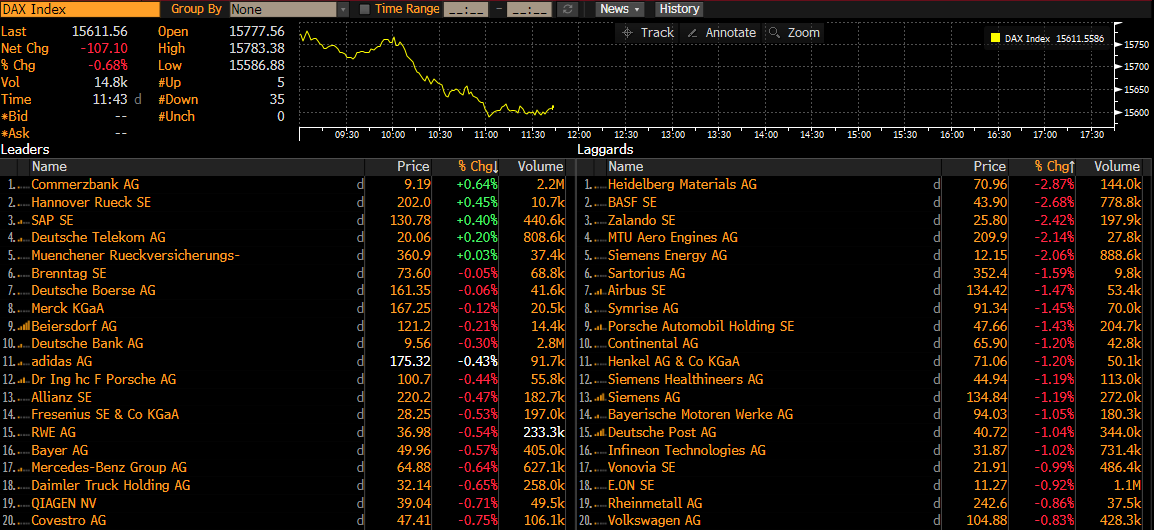Click the History button

[679, 9]
